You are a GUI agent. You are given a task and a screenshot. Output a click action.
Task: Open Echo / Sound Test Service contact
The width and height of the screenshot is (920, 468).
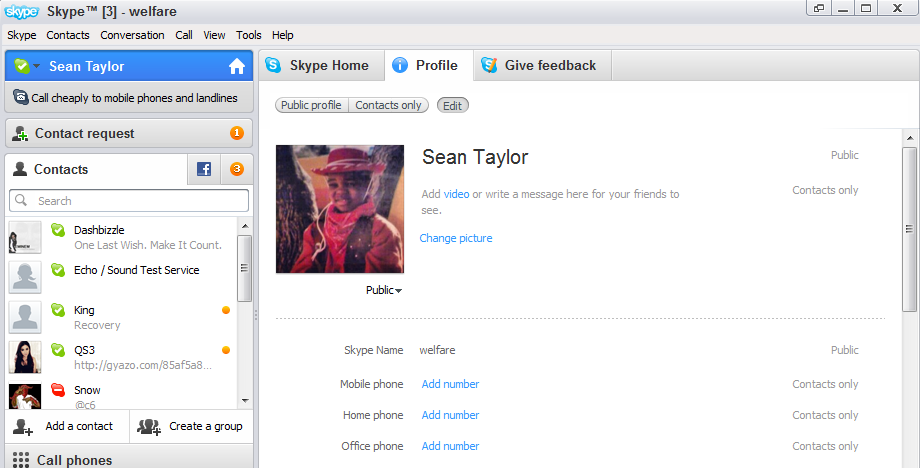122,277
